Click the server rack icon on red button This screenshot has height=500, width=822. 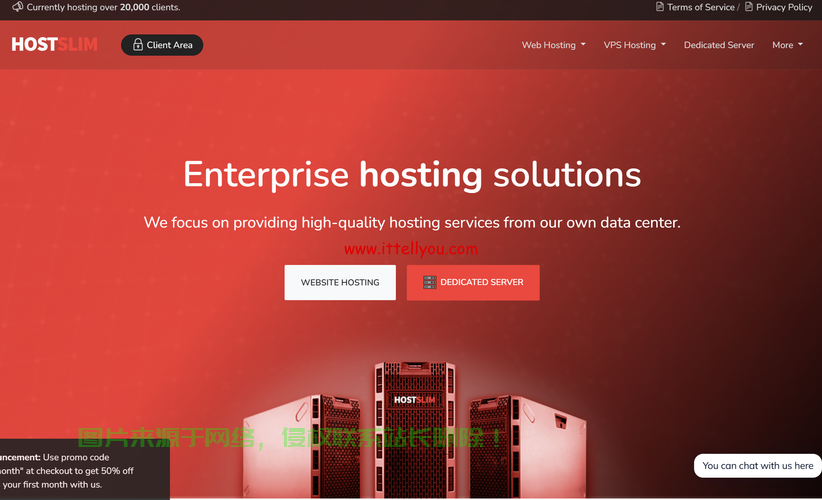coord(430,282)
